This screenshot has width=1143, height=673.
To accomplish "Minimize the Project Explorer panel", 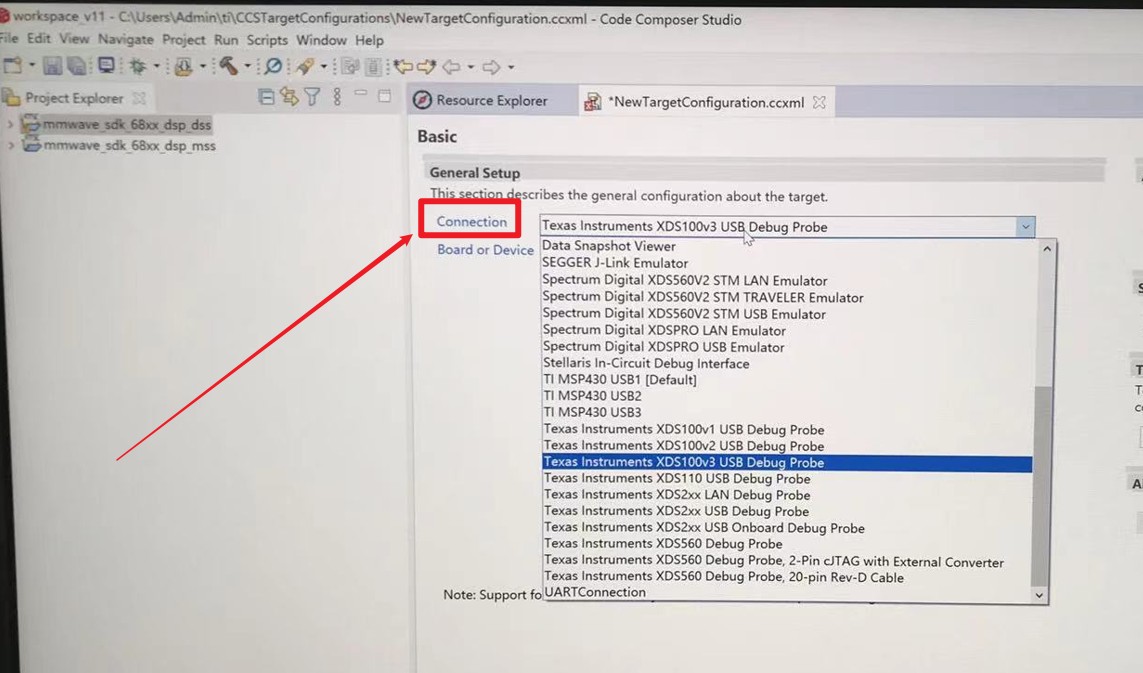I will pos(361,94).
